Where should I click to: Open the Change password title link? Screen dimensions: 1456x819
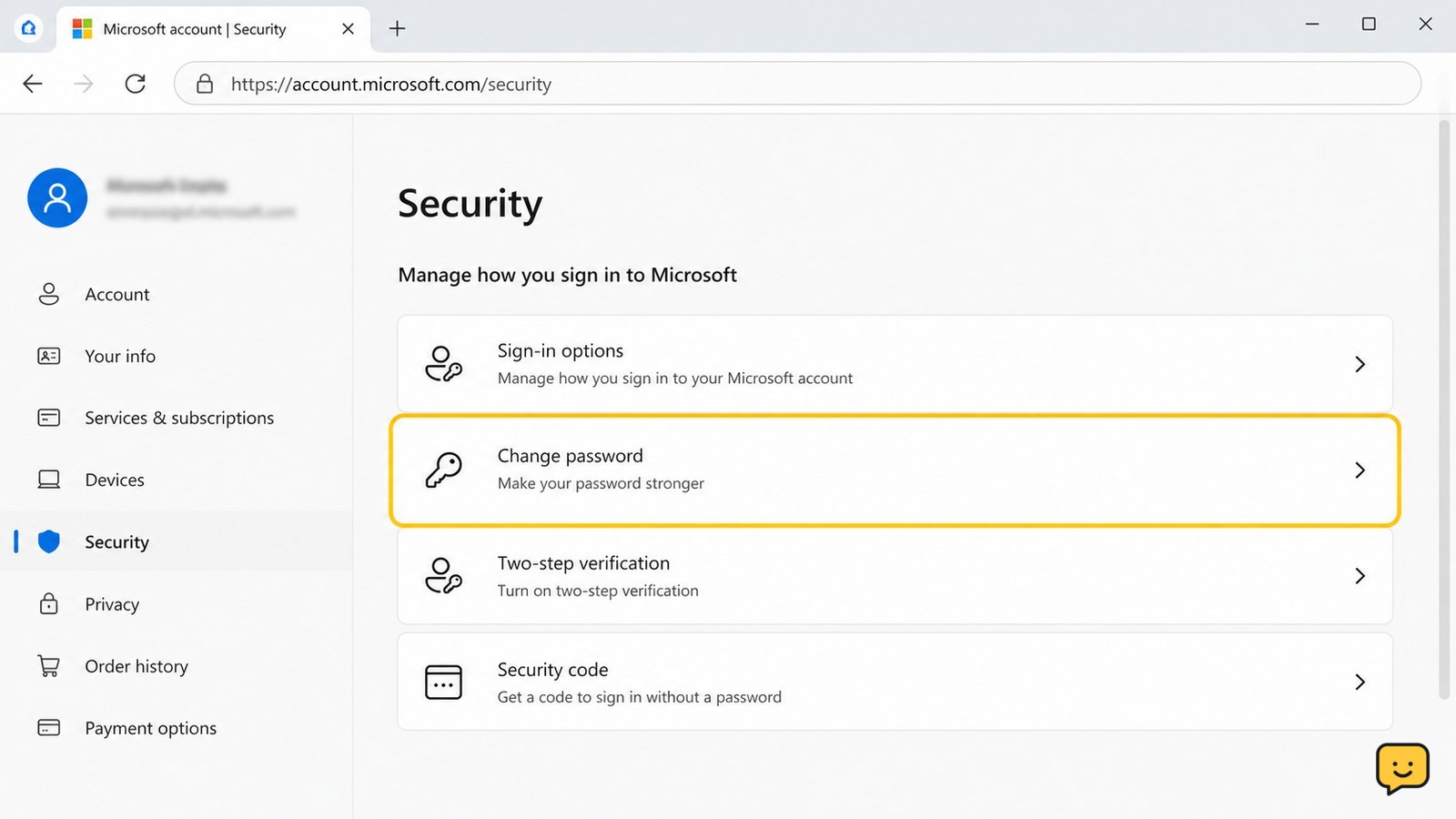click(570, 456)
